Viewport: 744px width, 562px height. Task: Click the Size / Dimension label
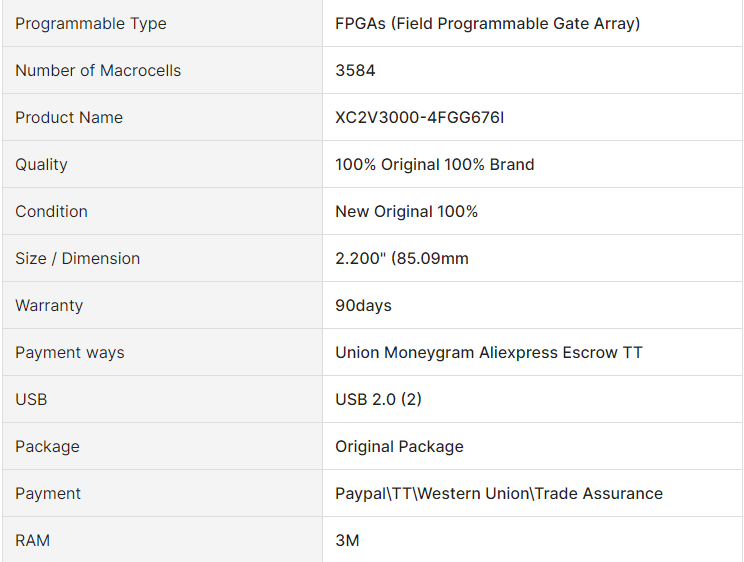click(x=77, y=258)
